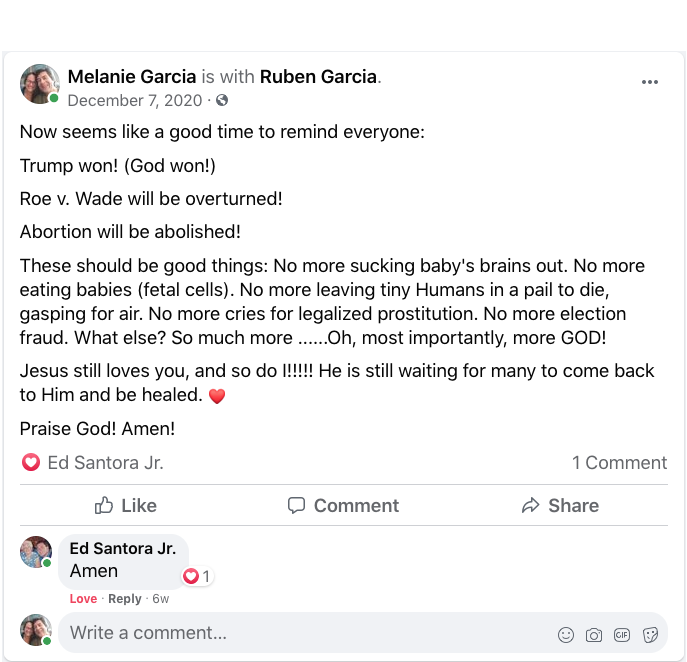This screenshot has height=662, width=687.
Task: Click Melanie Garcia's post avatar thumbnail
Action: point(39,84)
